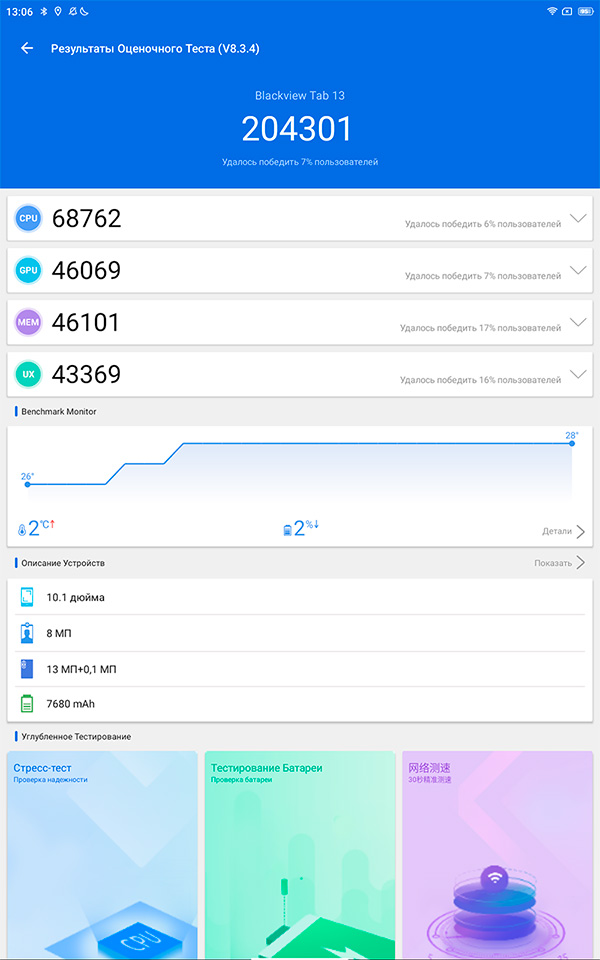Tap the back arrow in the header
Image resolution: width=600 pixels, height=960 pixels.
tap(27, 48)
